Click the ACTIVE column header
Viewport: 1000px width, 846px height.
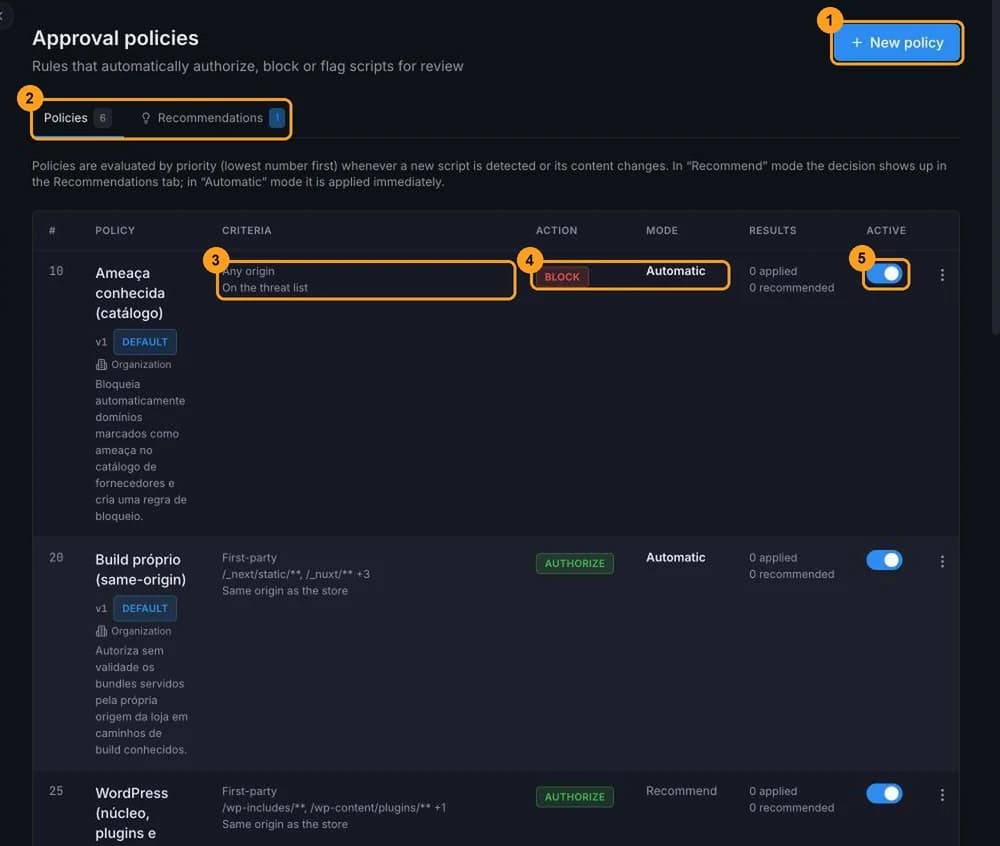click(886, 230)
